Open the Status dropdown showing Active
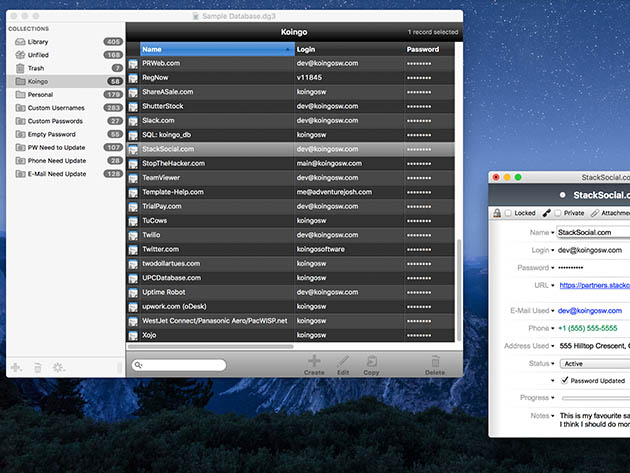The width and height of the screenshot is (630, 473). coord(595,364)
